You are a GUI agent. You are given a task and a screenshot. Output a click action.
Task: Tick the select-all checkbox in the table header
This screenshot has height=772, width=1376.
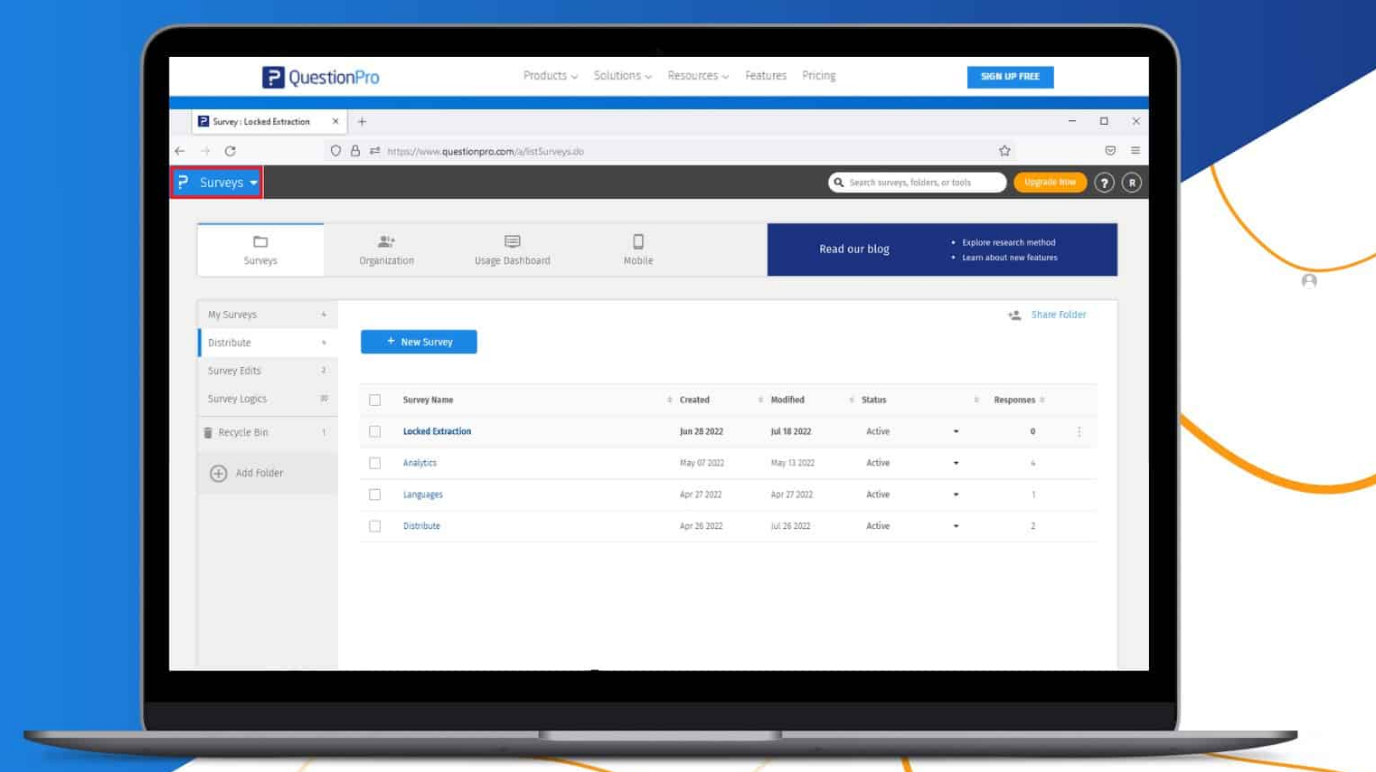coord(375,400)
